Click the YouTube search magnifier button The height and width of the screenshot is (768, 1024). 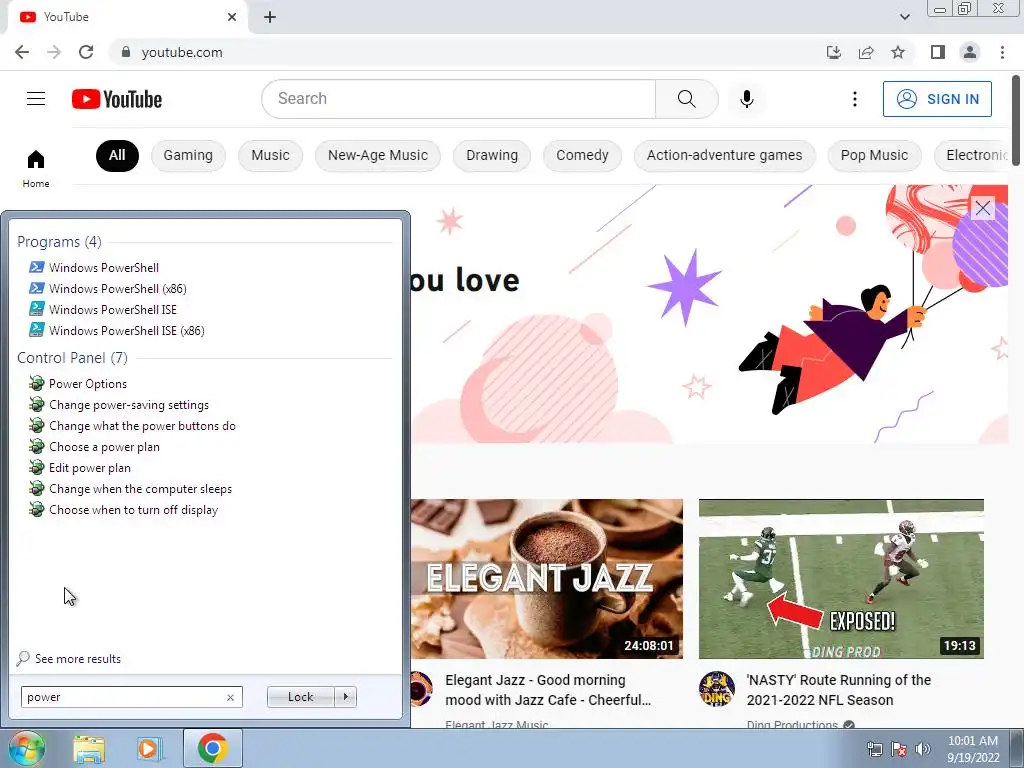(686, 99)
